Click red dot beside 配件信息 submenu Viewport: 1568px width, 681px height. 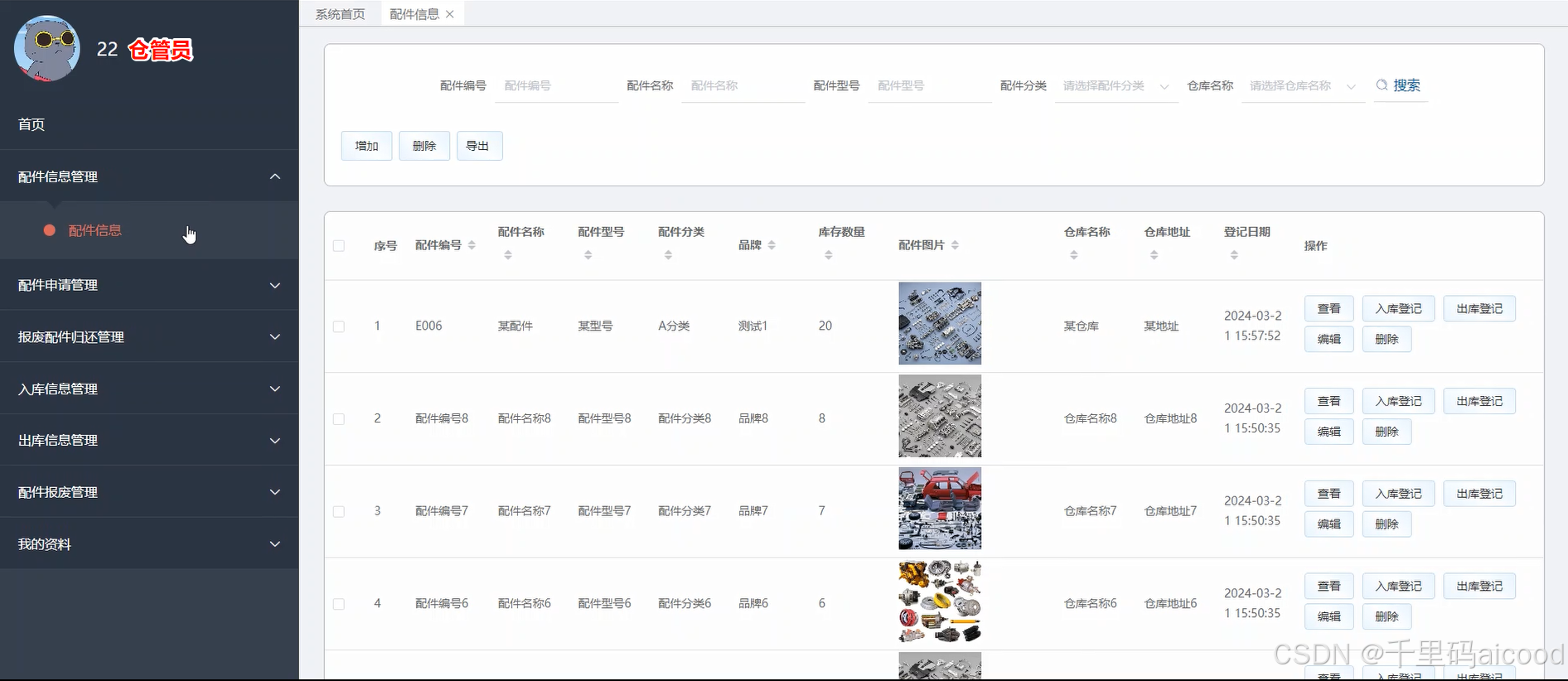point(50,230)
